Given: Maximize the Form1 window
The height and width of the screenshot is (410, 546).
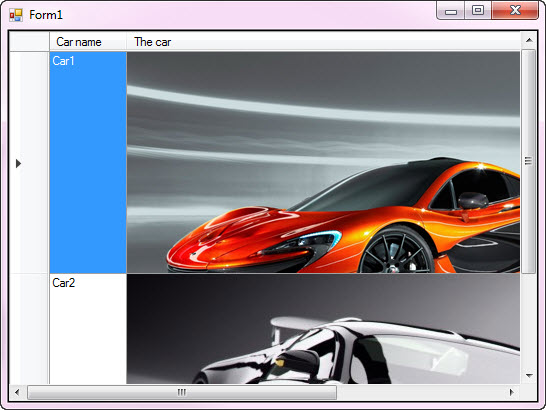Looking at the screenshot, I should (x=478, y=11).
